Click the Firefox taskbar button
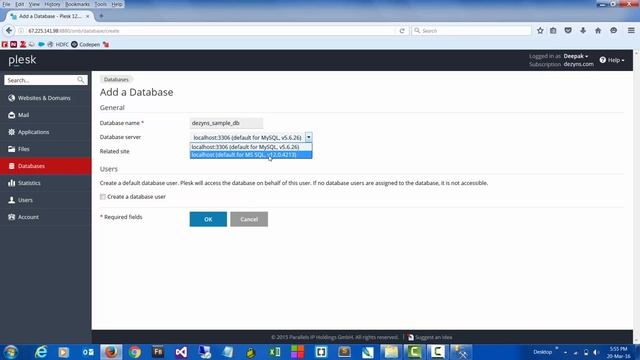The width and height of the screenshot is (640, 360). [111, 352]
